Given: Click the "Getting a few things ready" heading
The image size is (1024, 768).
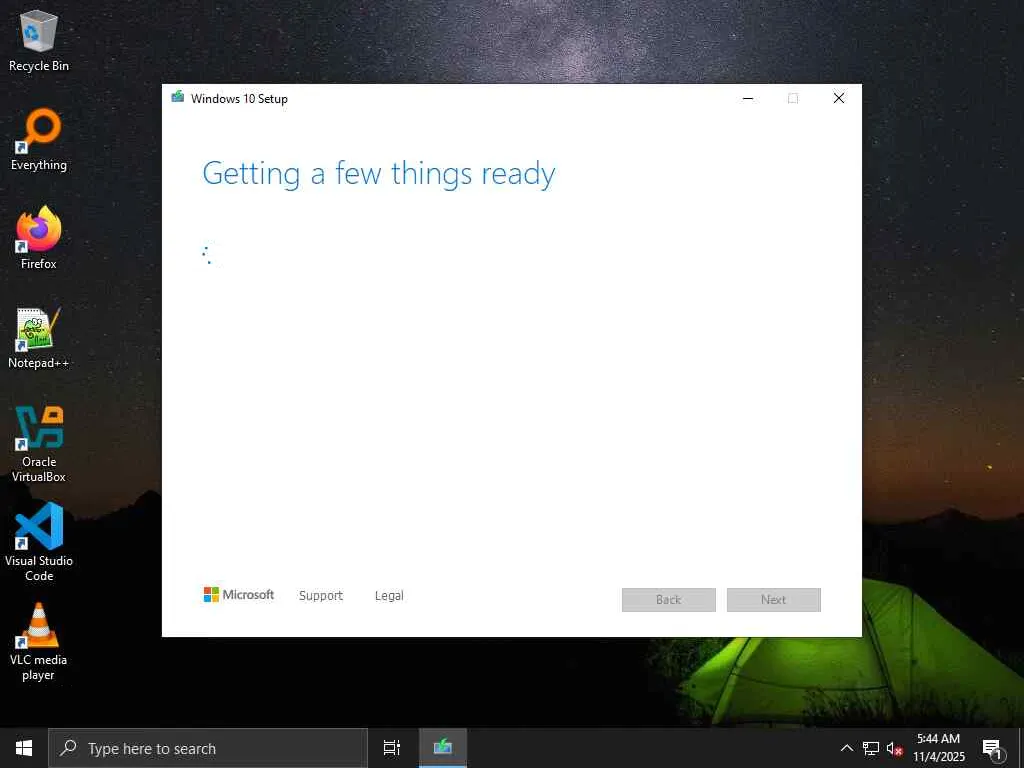Looking at the screenshot, I should 379,174.
